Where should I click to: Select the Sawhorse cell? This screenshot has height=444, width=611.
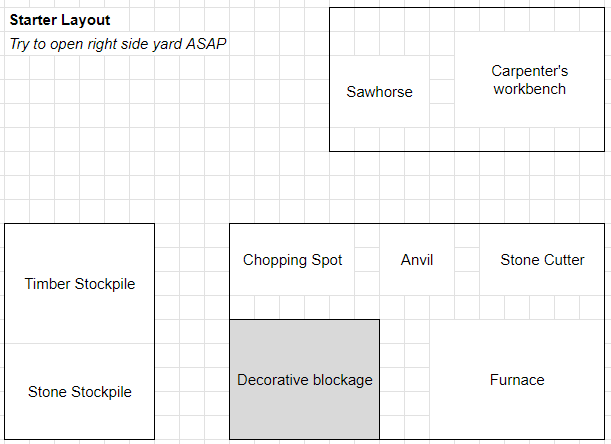pos(380,92)
